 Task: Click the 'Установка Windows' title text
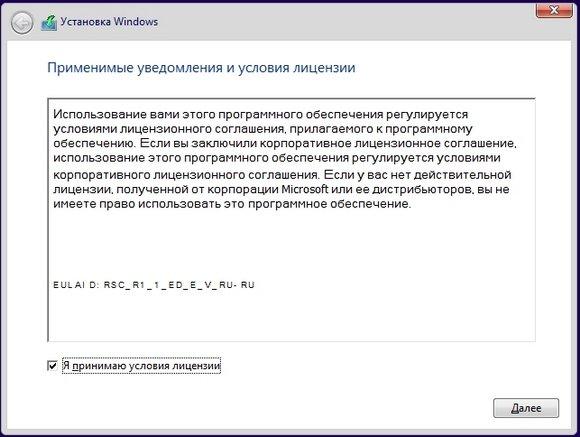[x=109, y=22]
